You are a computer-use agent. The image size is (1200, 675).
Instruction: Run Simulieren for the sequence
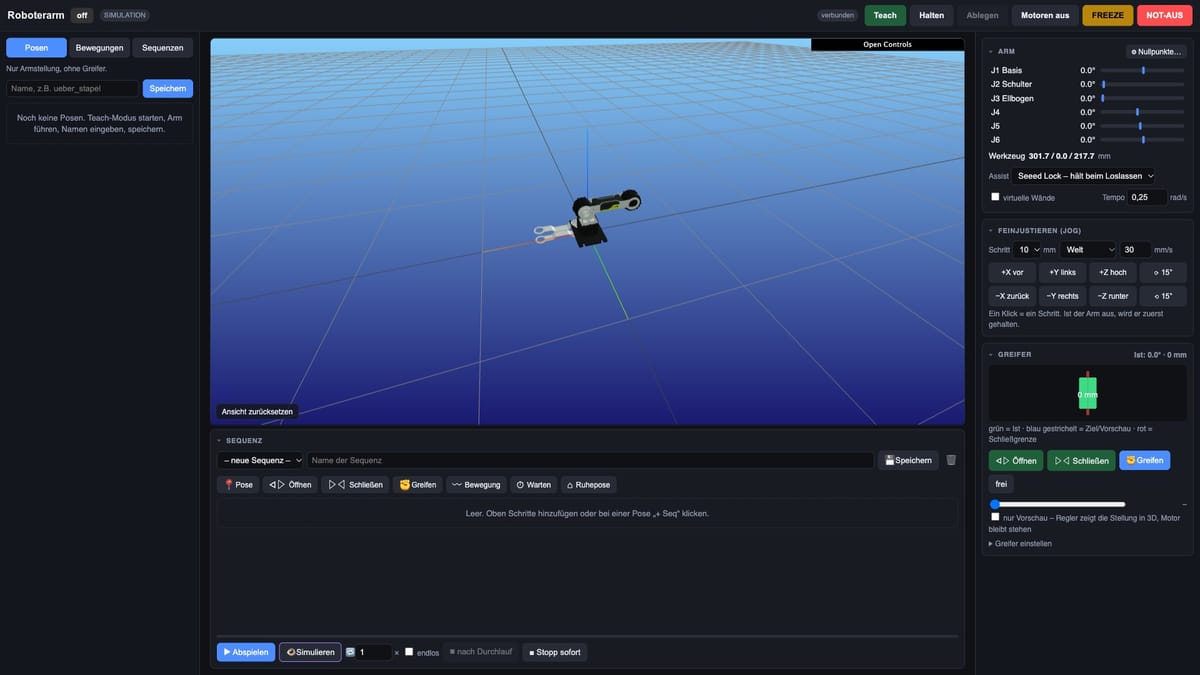[x=310, y=652]
